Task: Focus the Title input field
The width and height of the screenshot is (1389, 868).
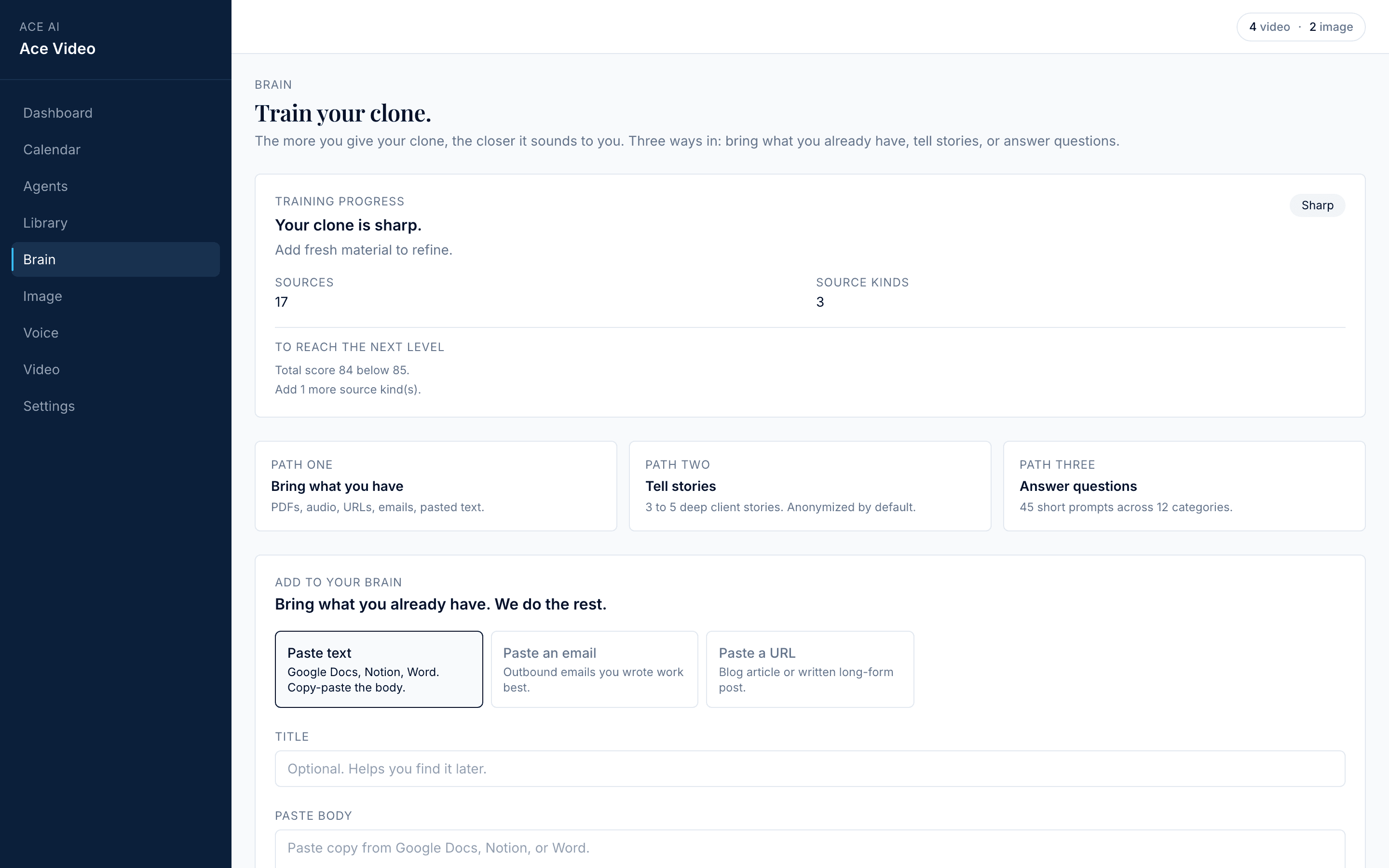Action: [810, 769]
